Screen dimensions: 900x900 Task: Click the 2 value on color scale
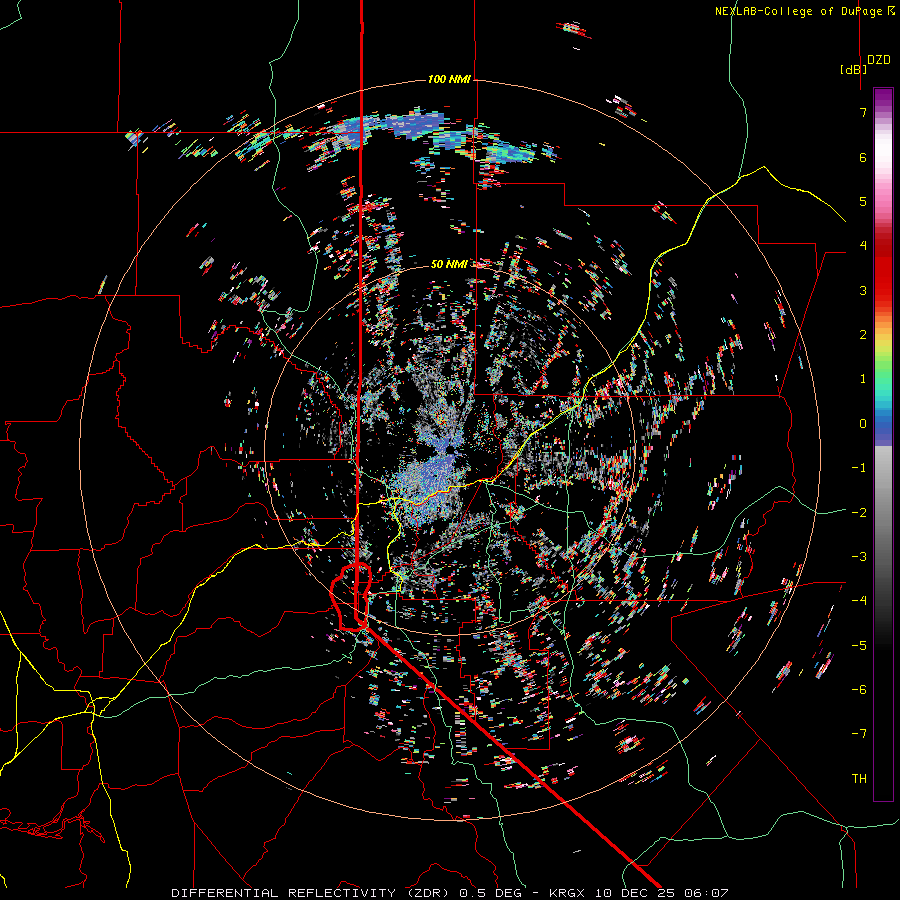863,335
